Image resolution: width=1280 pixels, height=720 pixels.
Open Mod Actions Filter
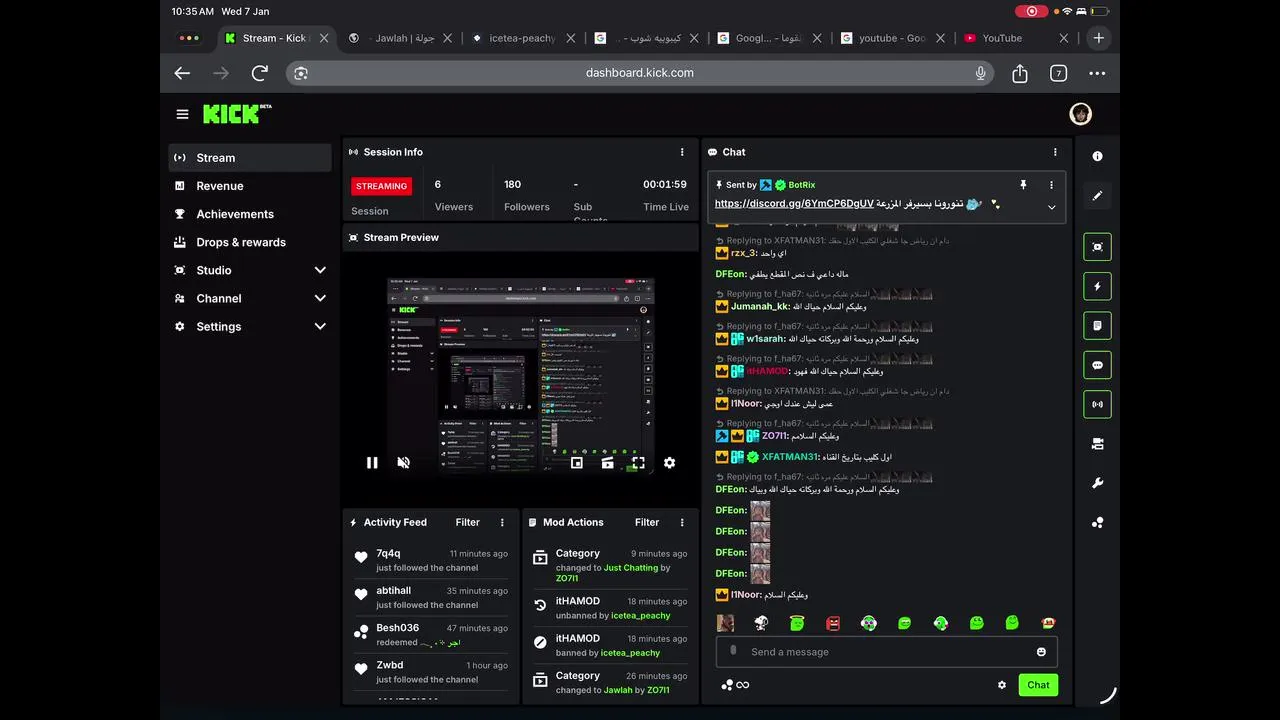pyautogui.click(x=647, y=522)
